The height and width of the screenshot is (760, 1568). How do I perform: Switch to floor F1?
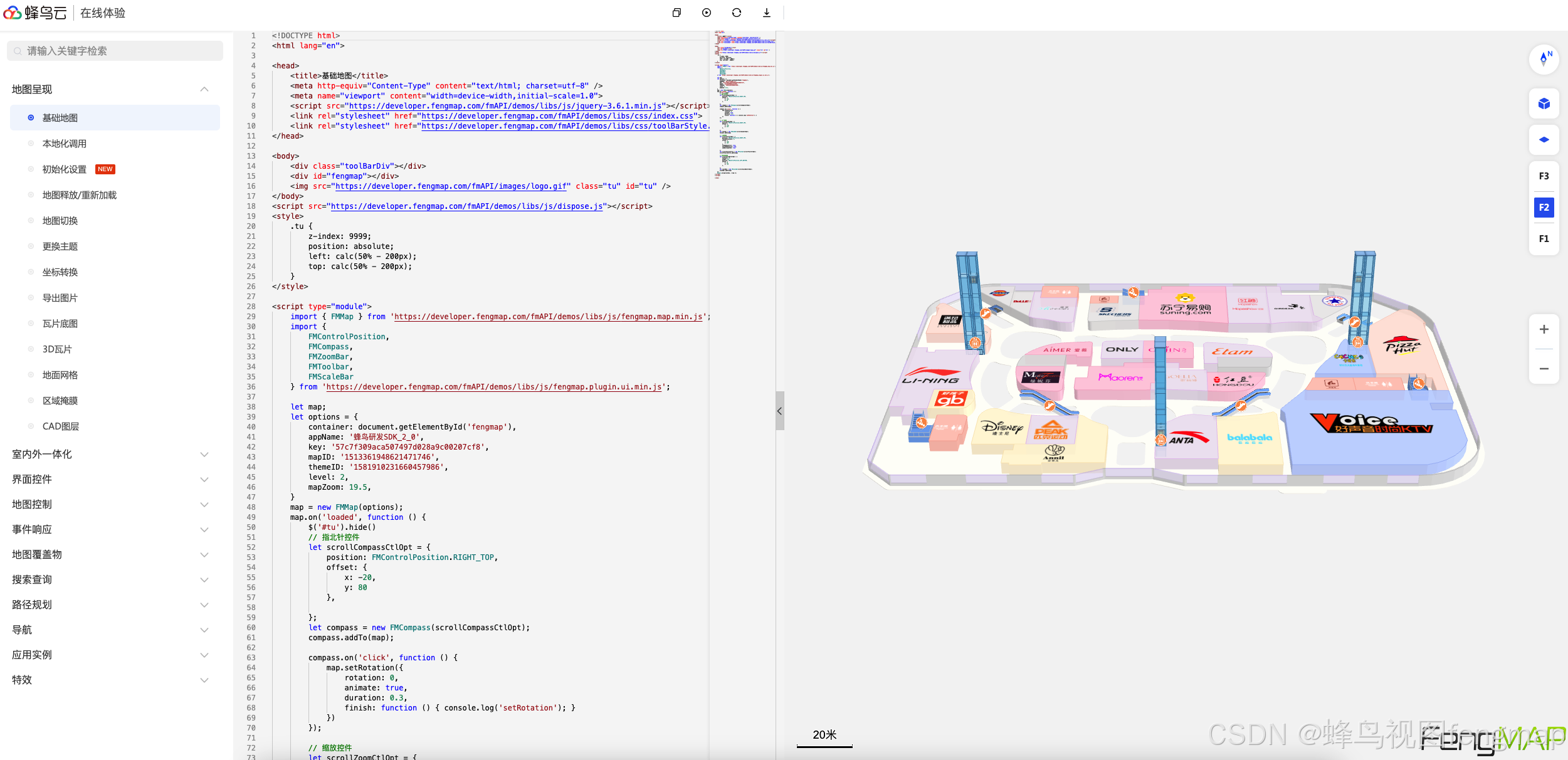(1544, 239)
